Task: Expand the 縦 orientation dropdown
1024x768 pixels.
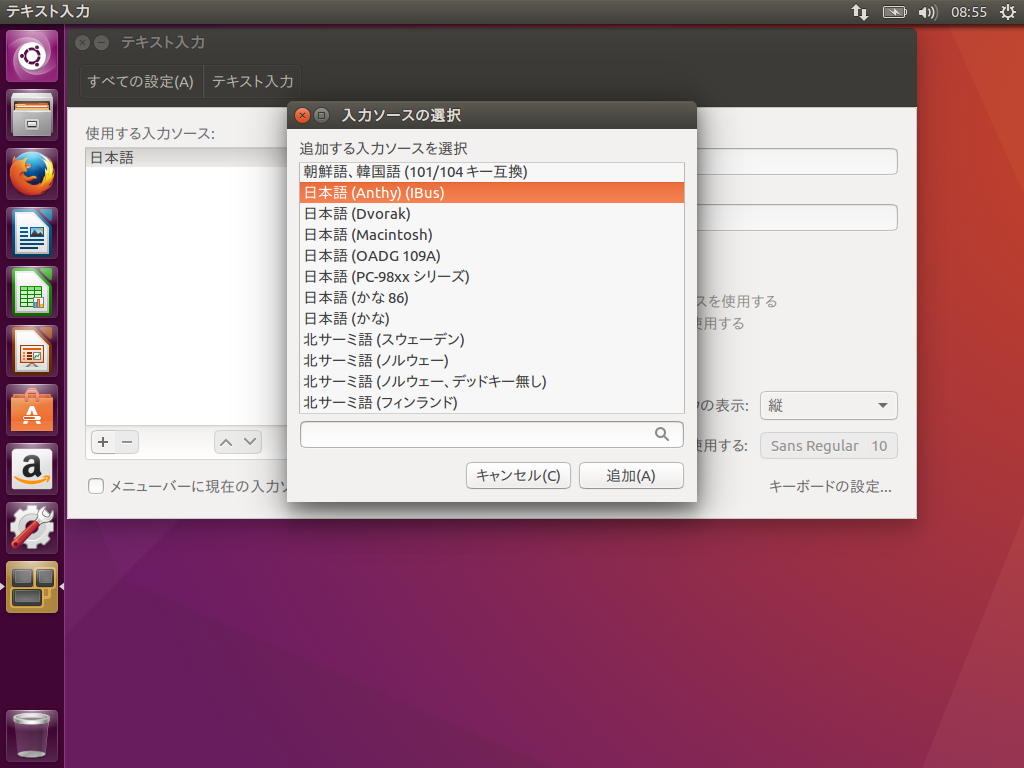Action: tap(828, 405)
